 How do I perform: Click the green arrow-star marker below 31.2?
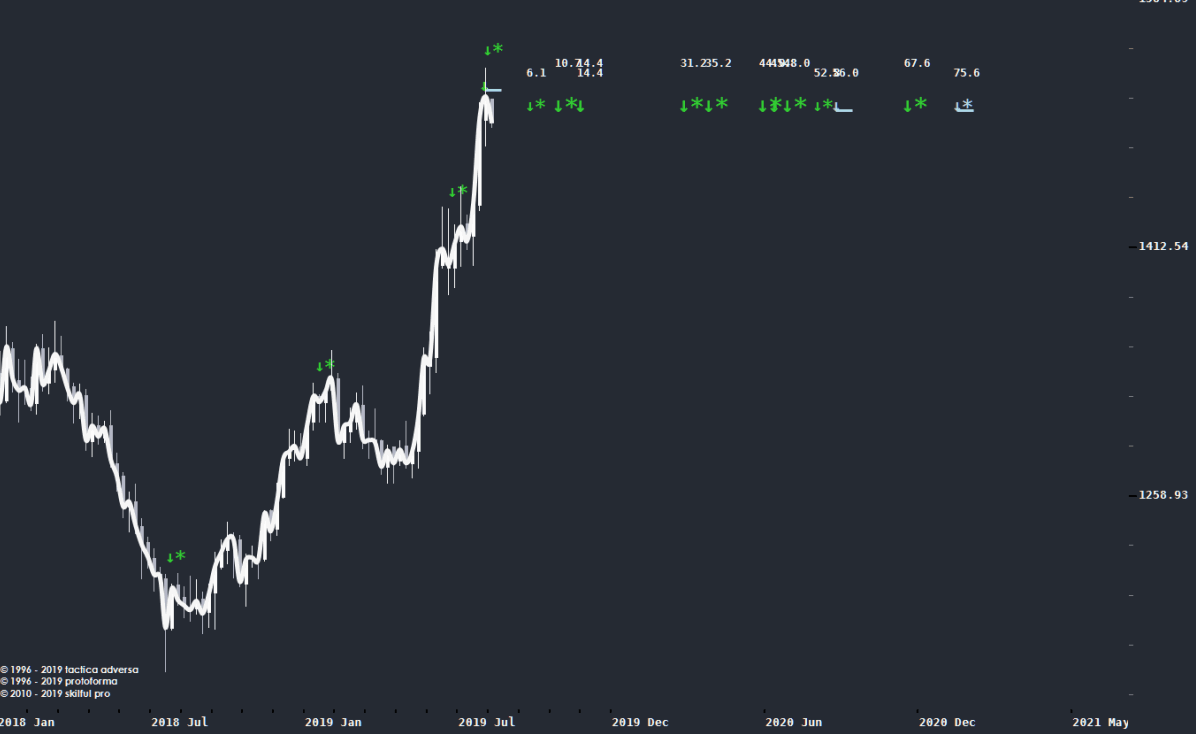(690, 104)
